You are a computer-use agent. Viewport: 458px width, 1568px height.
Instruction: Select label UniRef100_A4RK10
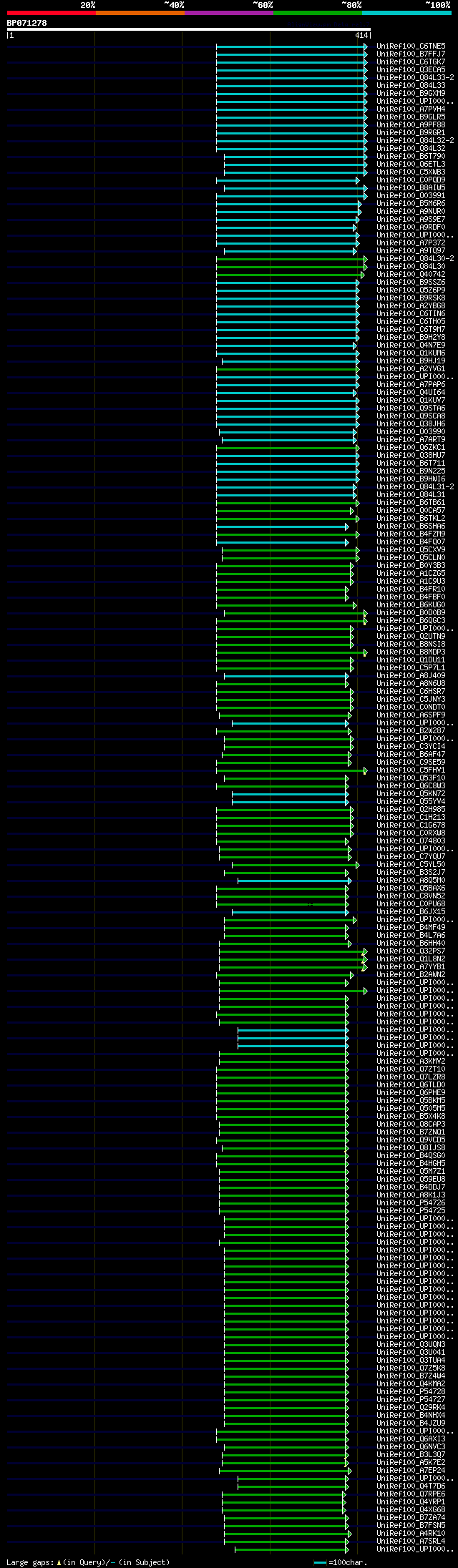[411, 1533]
